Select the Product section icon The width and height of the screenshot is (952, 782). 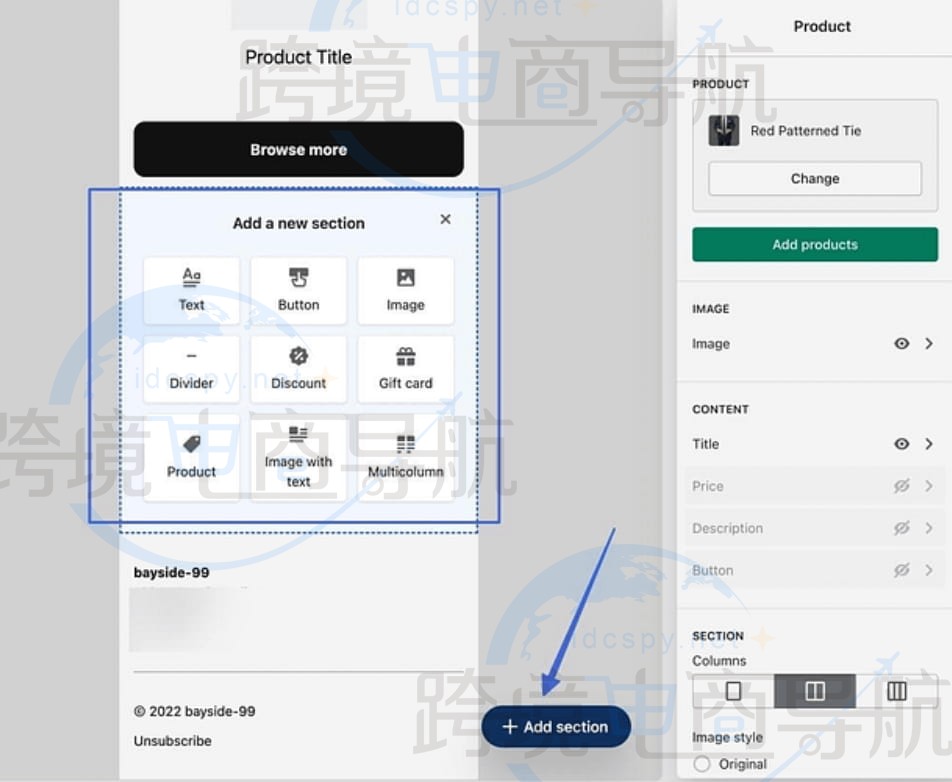(191, 458)
